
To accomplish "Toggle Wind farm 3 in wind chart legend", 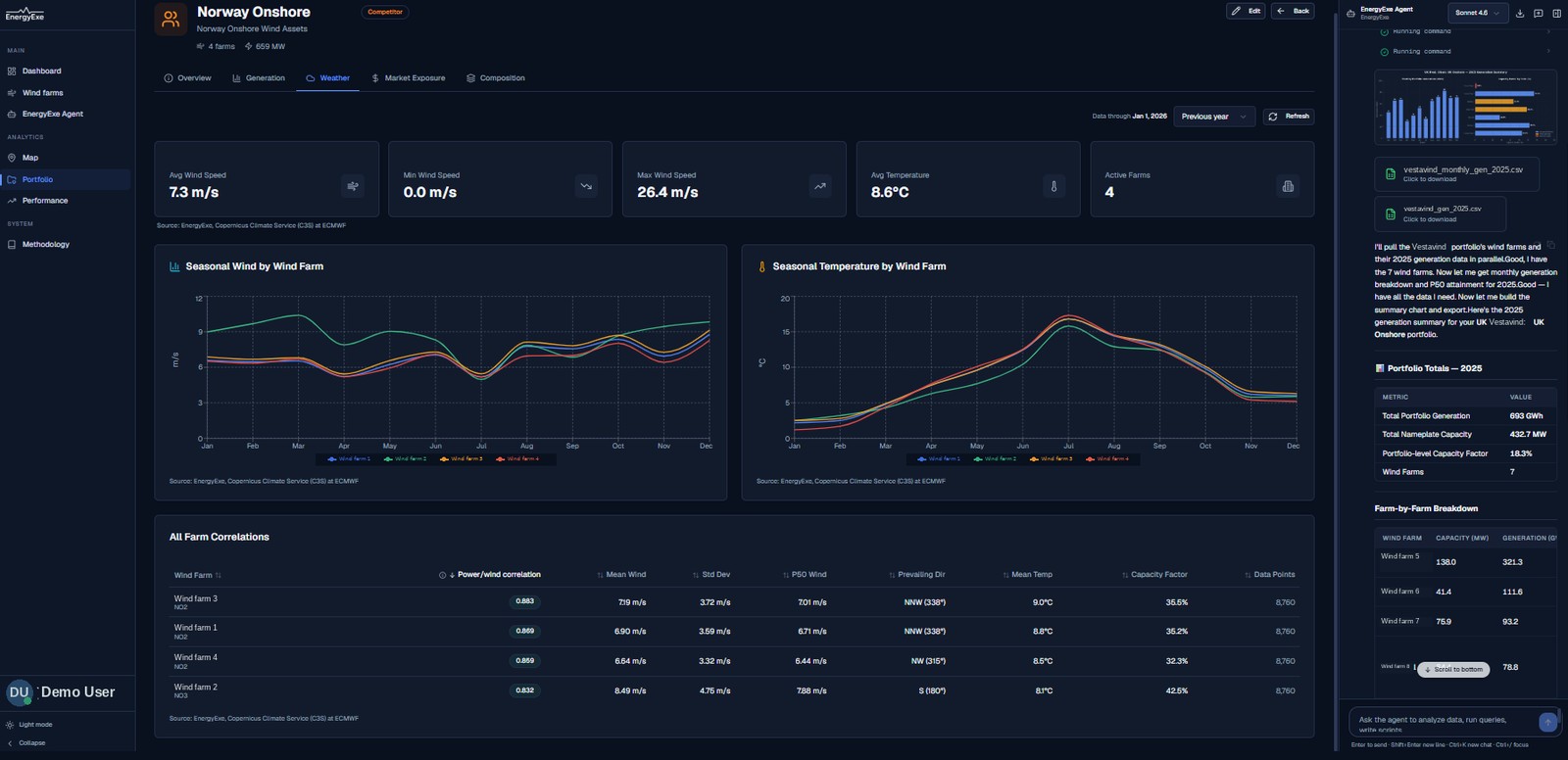I will [x=462, y=458].
